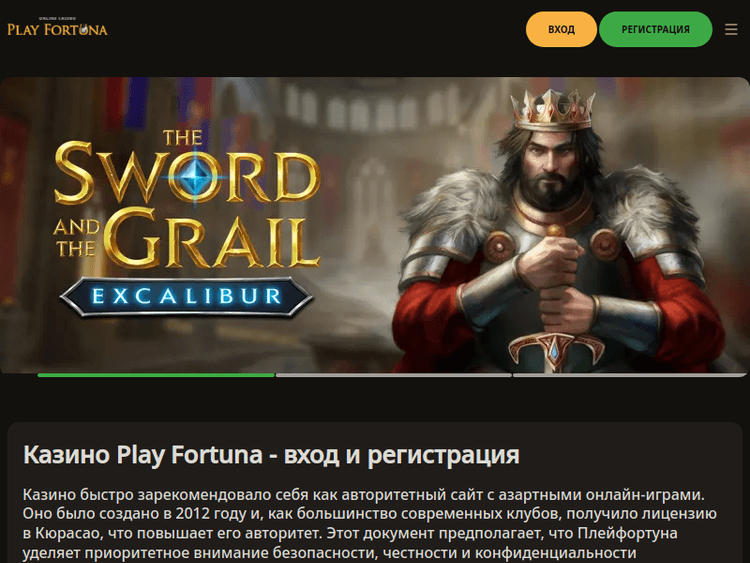Open the Sword and the Grail banner
The width and height of the screenshot is (750, 563).
pyautogui.click(x=375, y=225)
